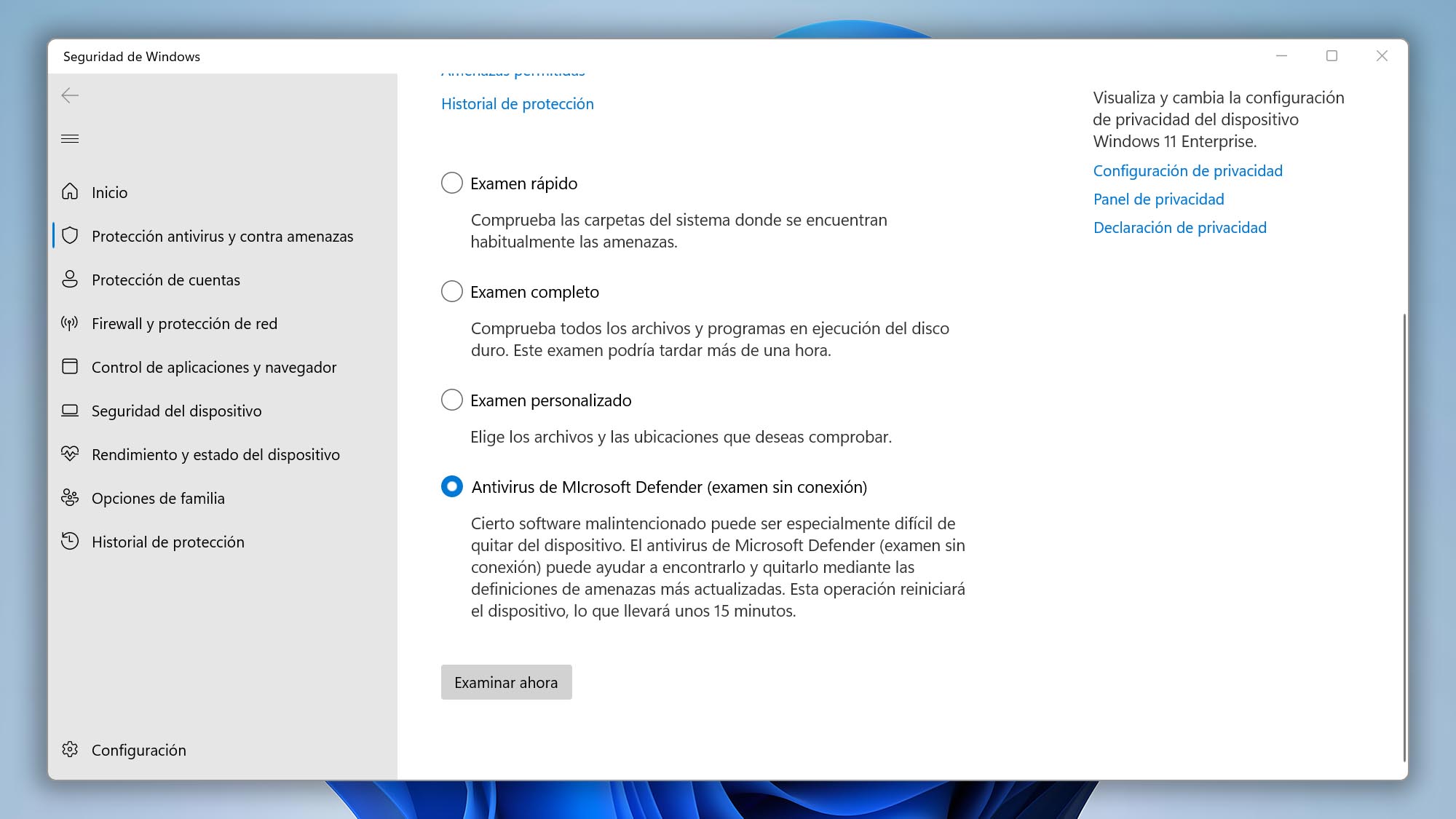
Task: Click the vertical scrollbar thumb
Action: pyautogui.click(x=1404, y=537)
